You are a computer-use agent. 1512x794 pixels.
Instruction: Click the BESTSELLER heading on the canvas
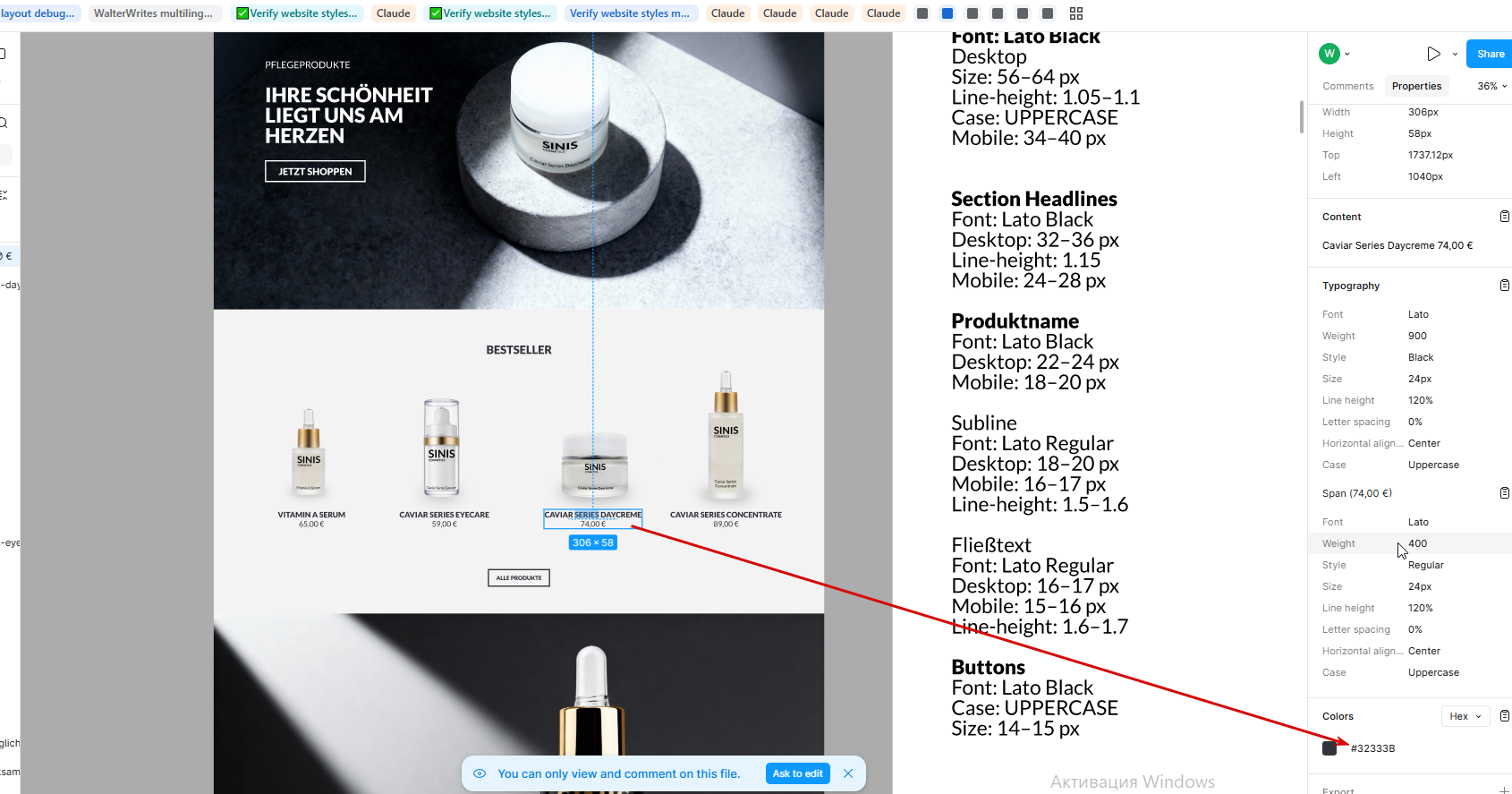pos(519,350)
